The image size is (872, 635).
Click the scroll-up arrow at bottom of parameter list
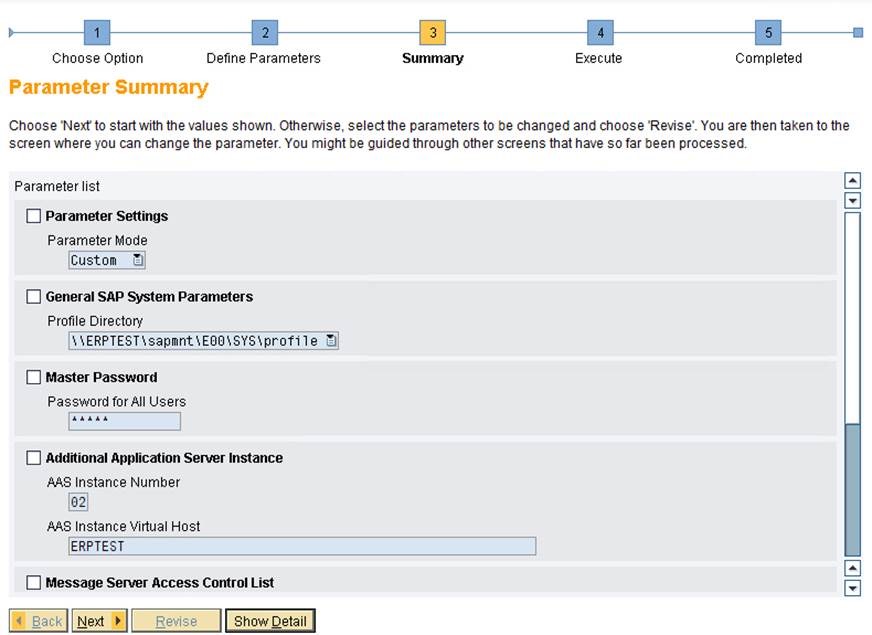click(853, 568)
